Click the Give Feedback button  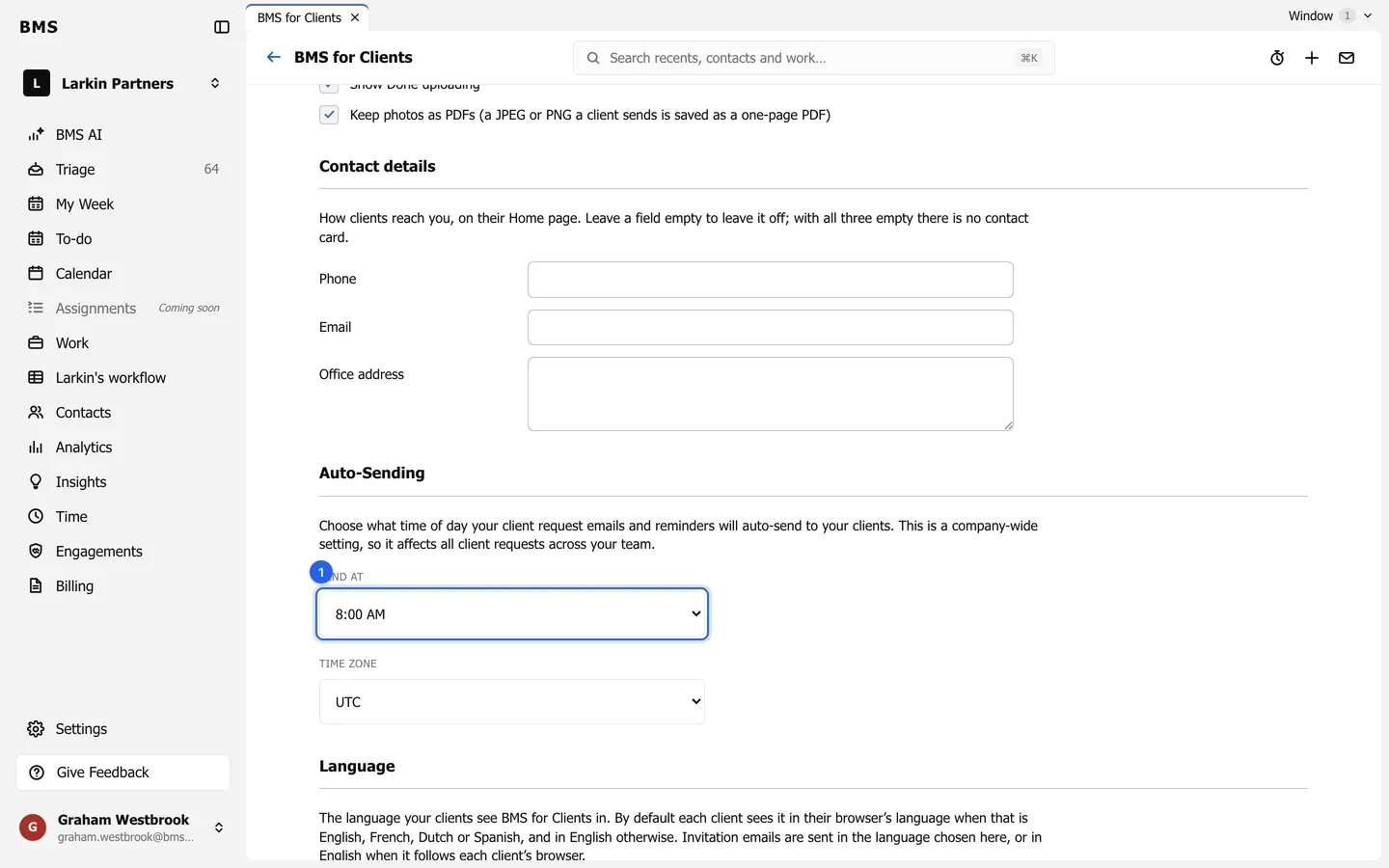(x=123, y=773)
